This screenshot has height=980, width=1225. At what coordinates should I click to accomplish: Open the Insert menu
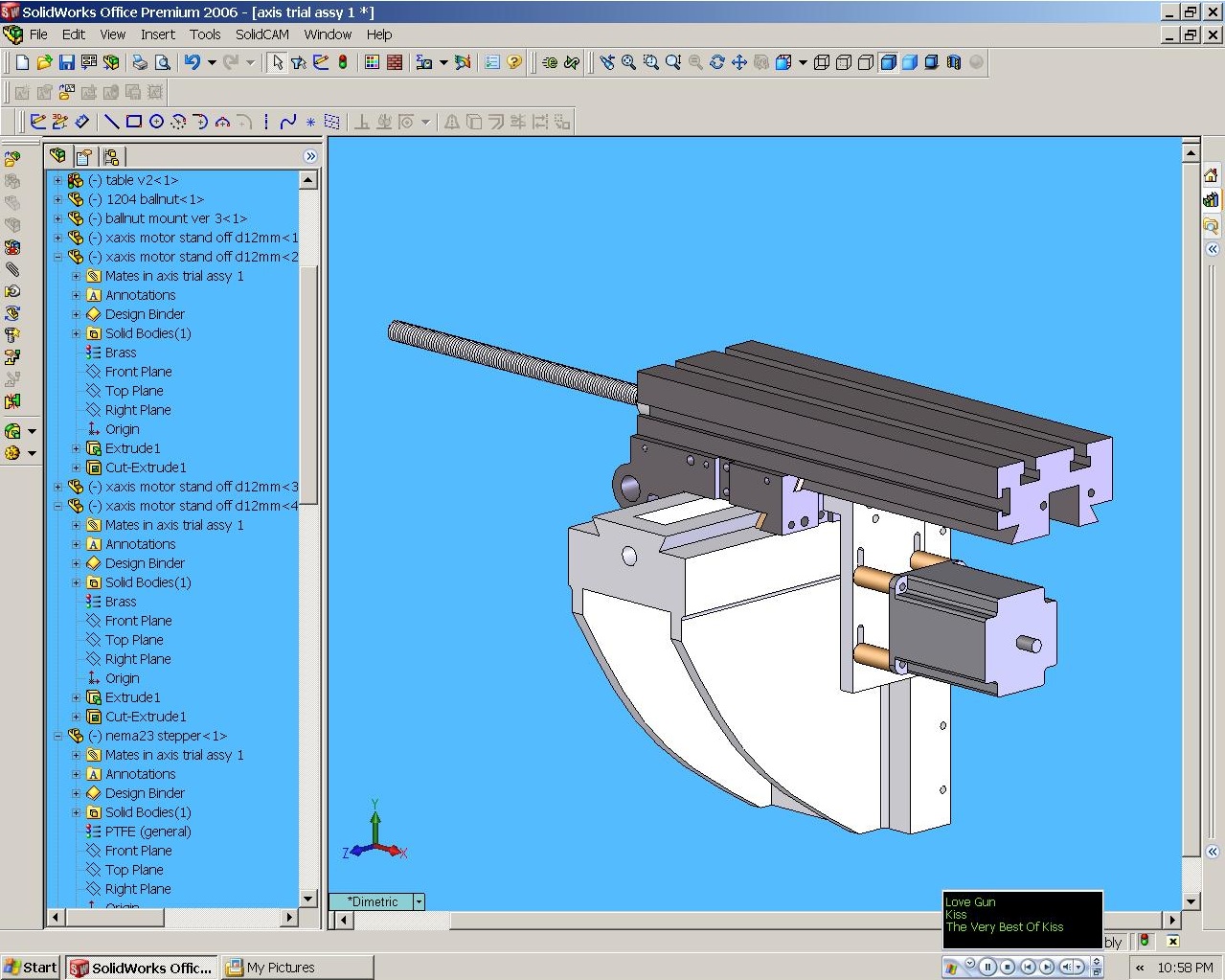[x=157, y=34]
